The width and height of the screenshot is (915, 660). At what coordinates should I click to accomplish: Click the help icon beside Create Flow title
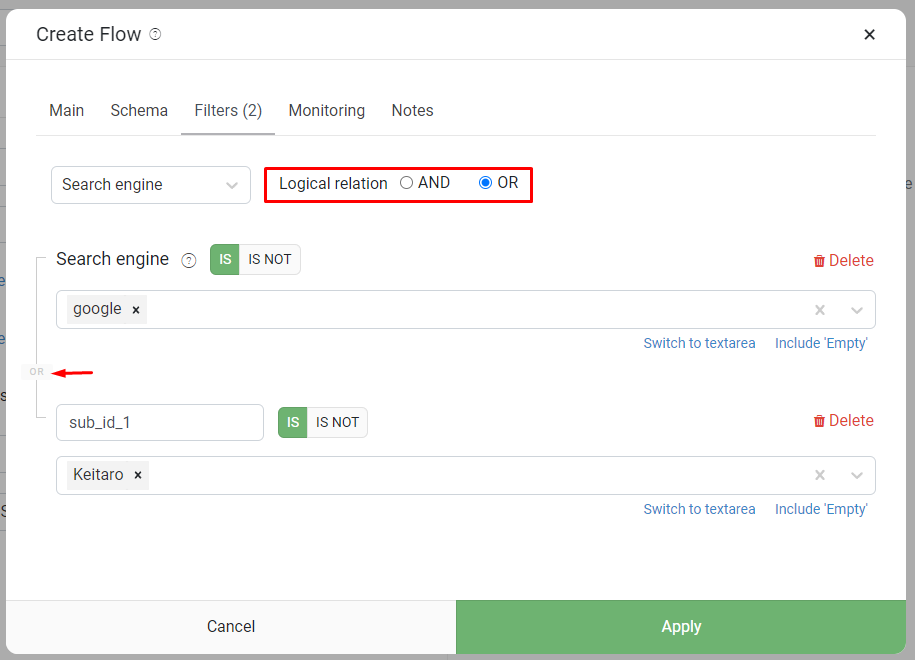[x=155, y=34]
